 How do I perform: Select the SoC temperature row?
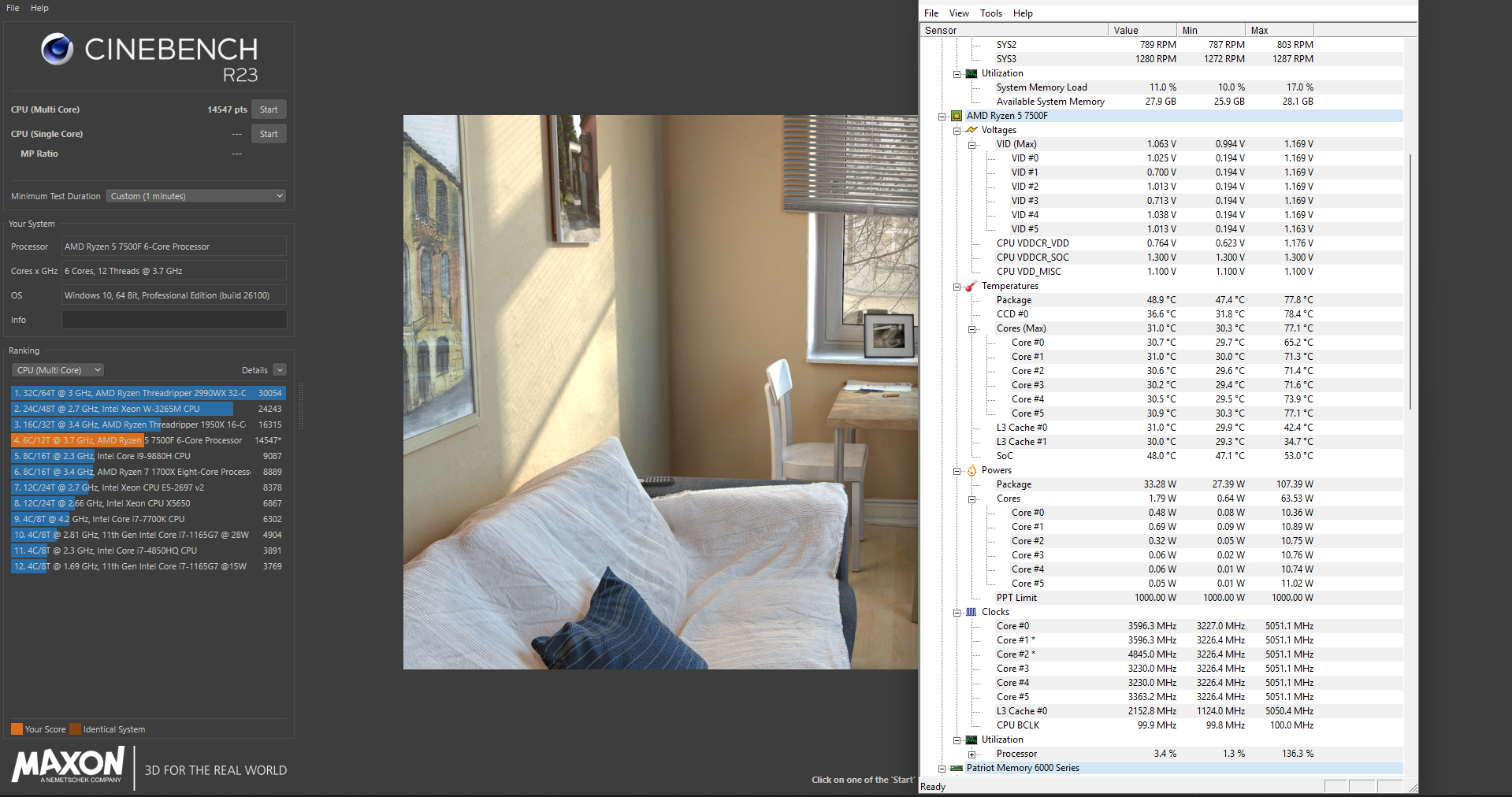click(1162, 456)
